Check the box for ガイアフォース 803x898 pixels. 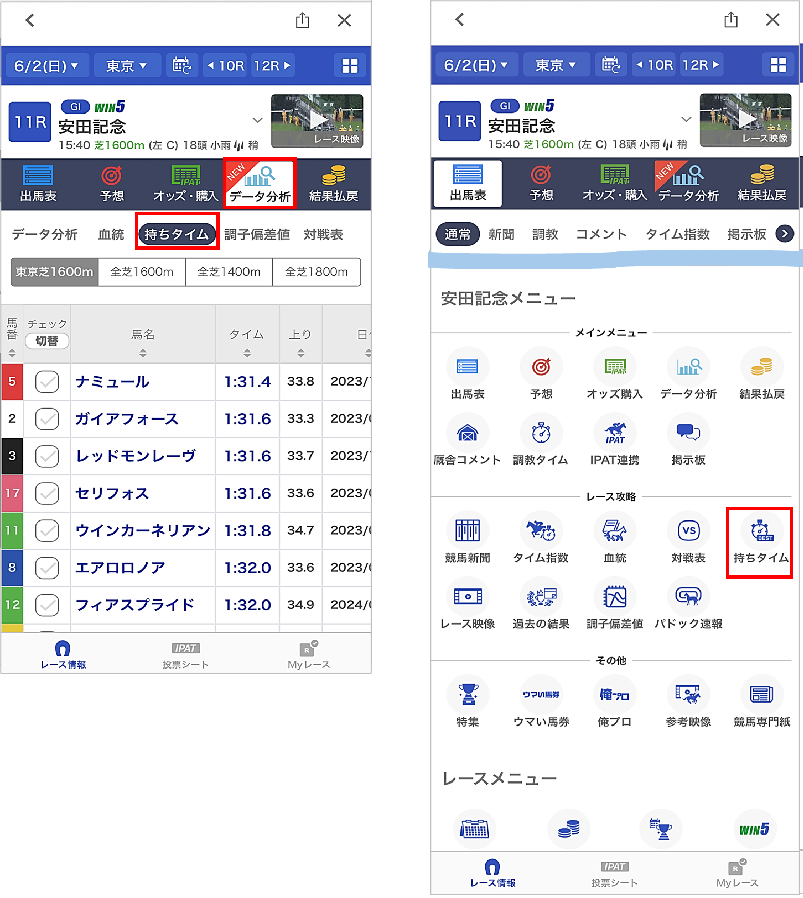[x=47, y=419]
